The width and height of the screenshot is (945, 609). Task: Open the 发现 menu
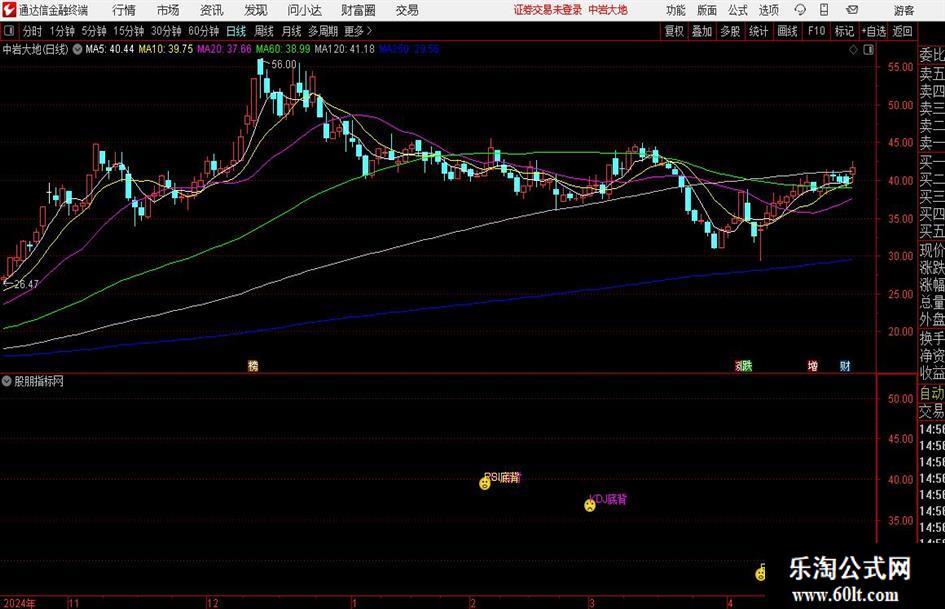tap(256, 10)
